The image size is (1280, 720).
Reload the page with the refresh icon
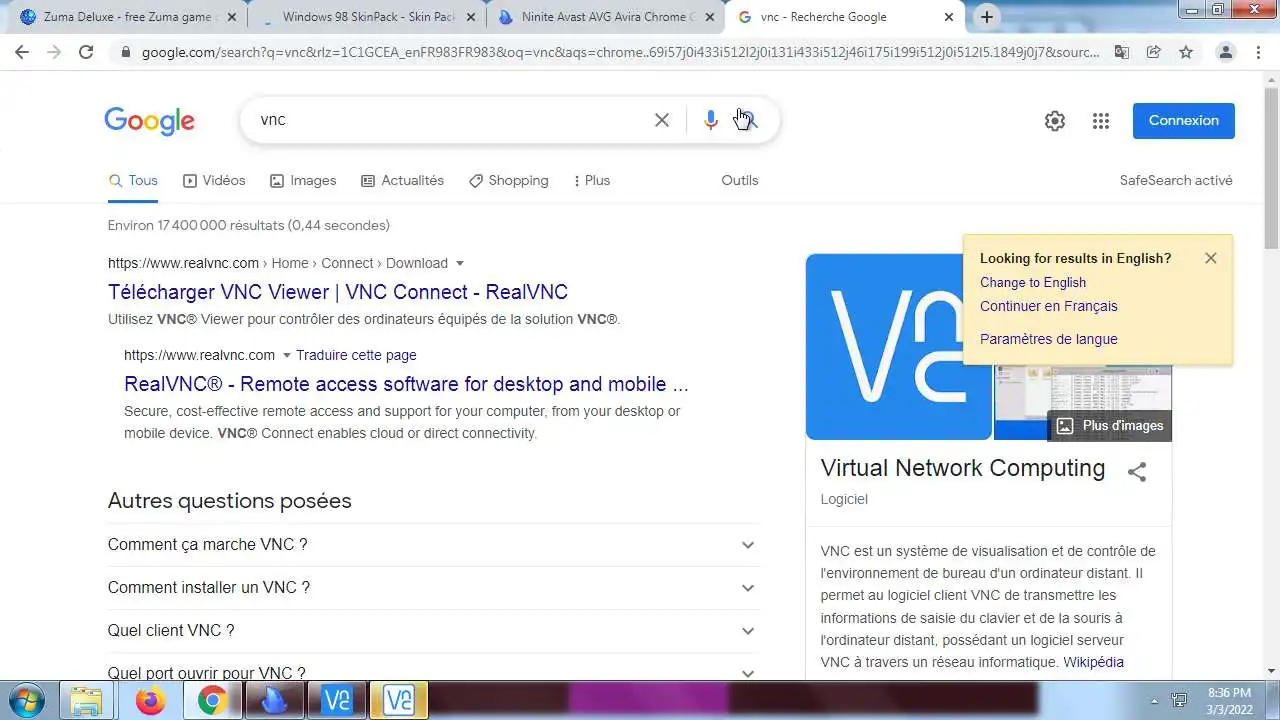click(x=86, y=52)
